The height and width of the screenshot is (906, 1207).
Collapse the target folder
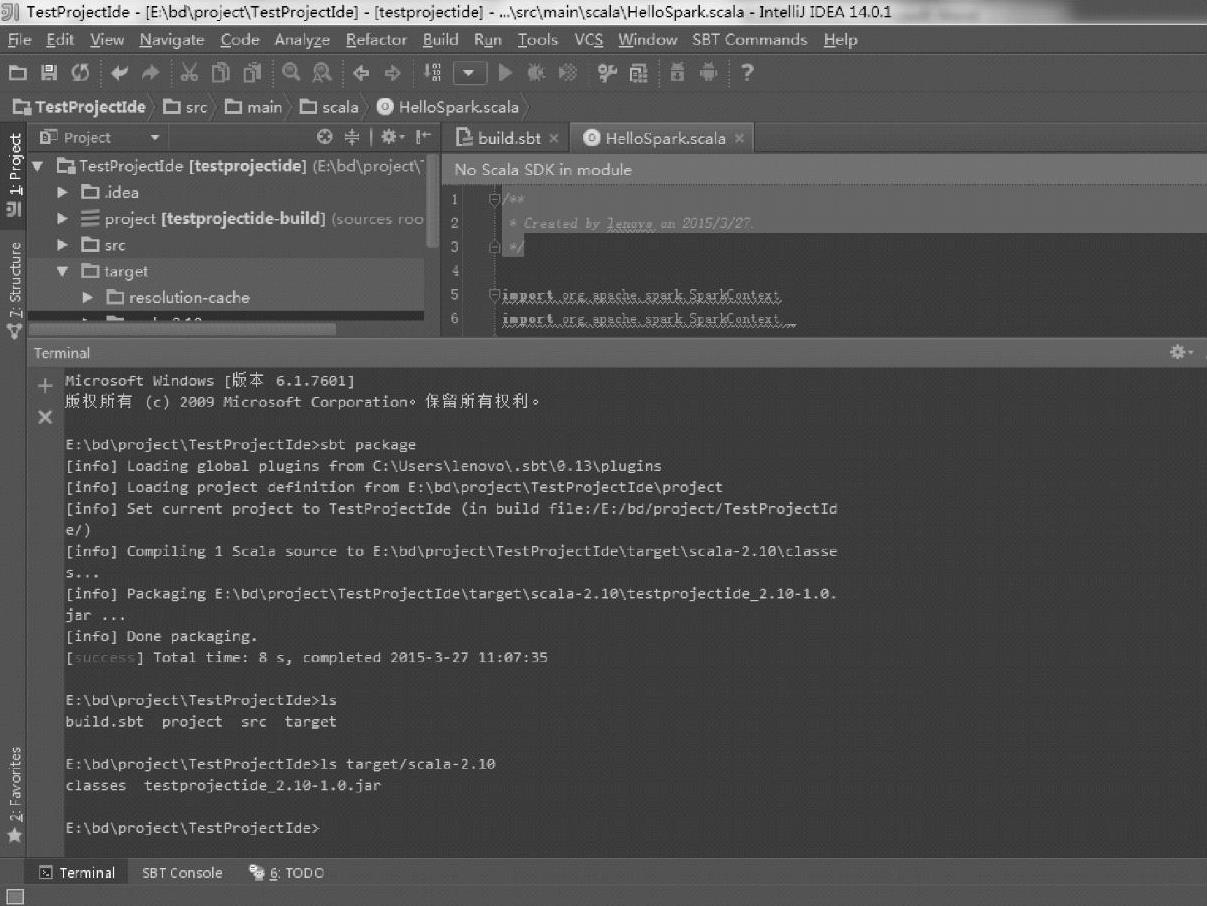(x=63, y=271)
